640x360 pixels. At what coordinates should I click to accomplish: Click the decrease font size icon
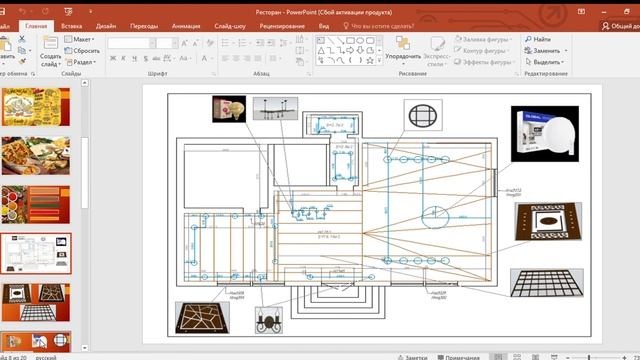point(196,43)
